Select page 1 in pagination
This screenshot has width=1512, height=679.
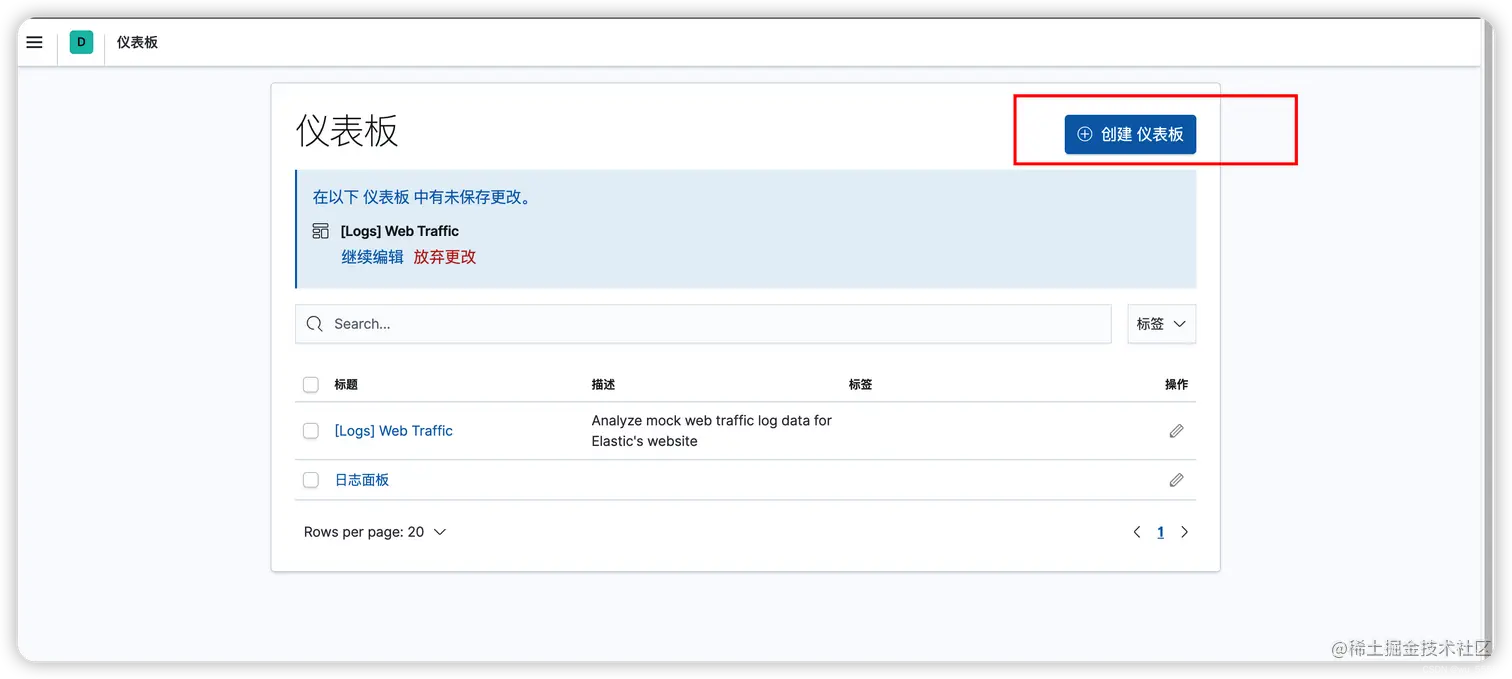click(x=1160, y=532)
